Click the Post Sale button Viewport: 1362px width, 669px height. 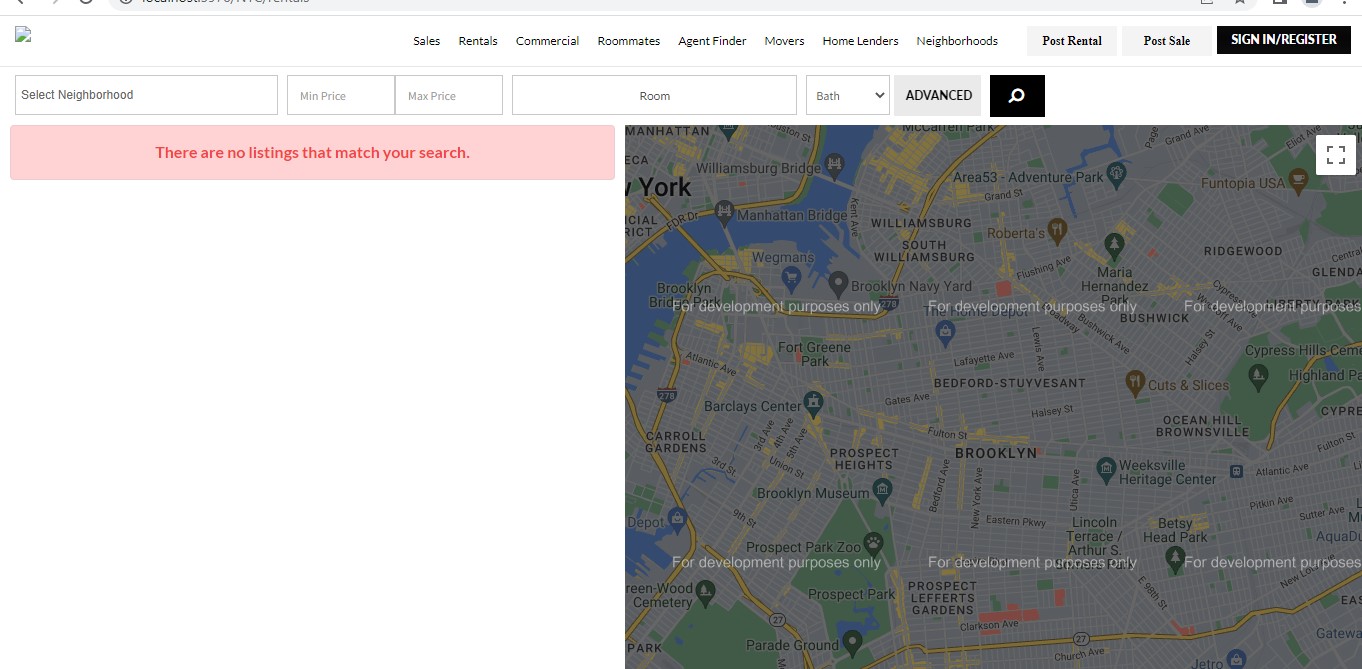(1167, 41)
